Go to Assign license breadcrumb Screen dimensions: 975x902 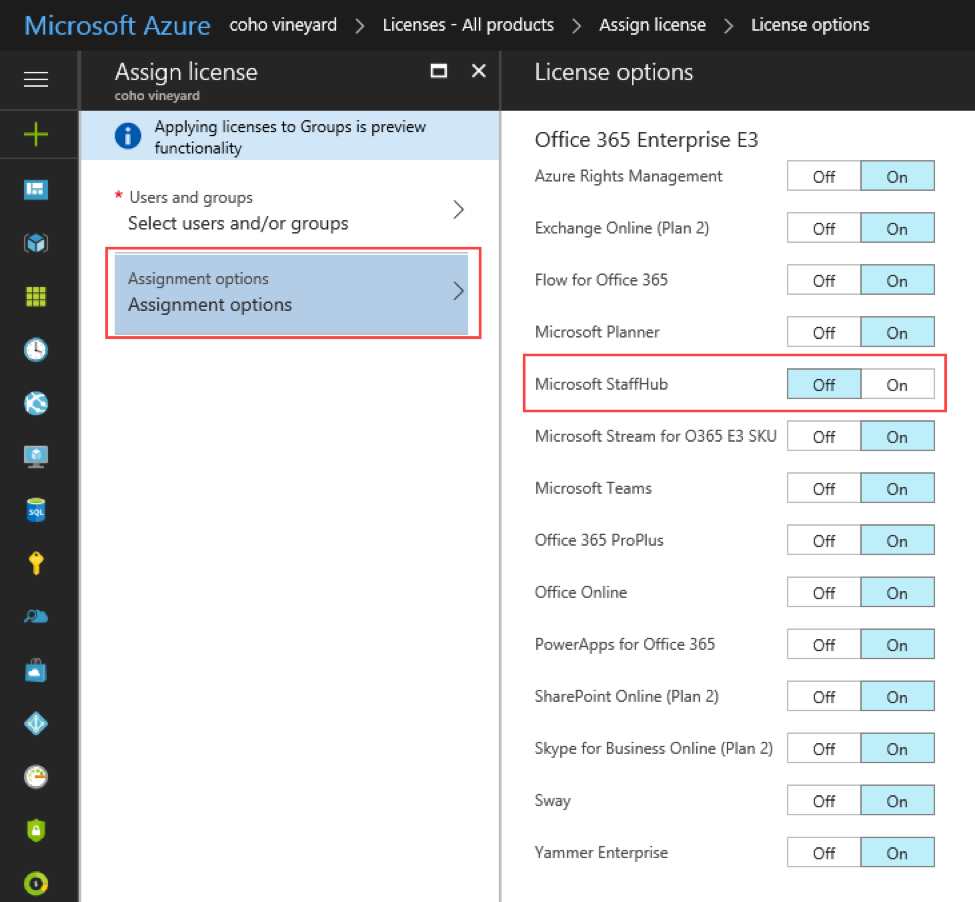tap(652, 25)
